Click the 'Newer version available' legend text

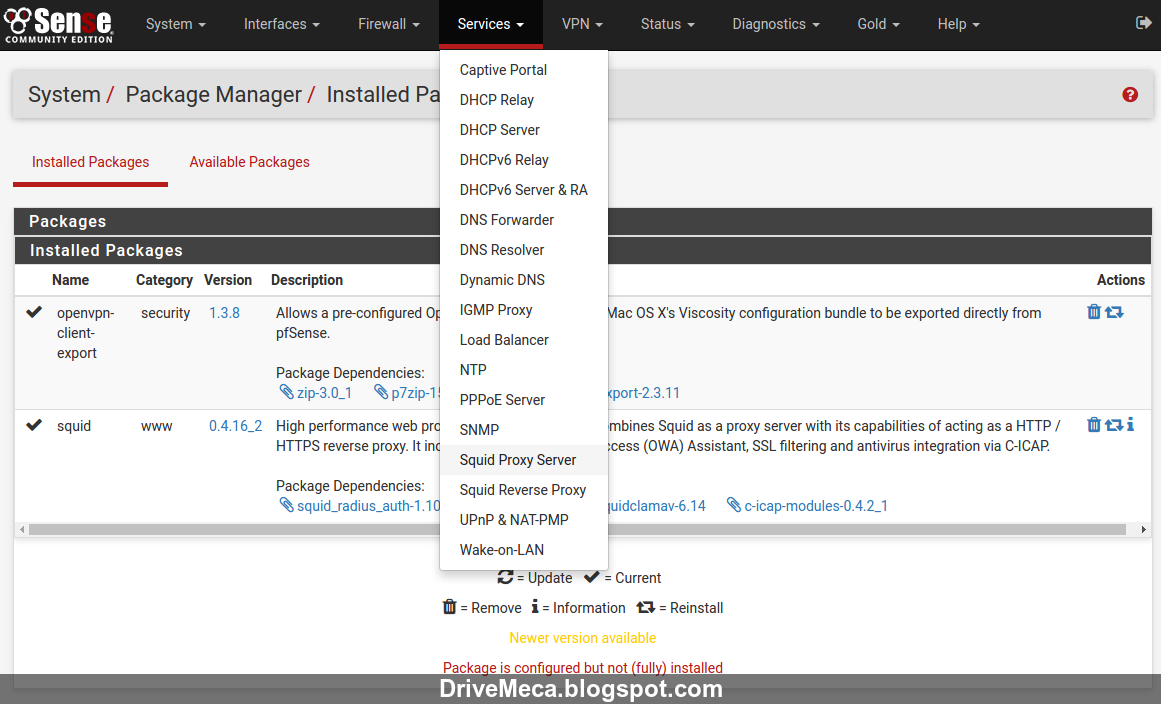point(583,637)
